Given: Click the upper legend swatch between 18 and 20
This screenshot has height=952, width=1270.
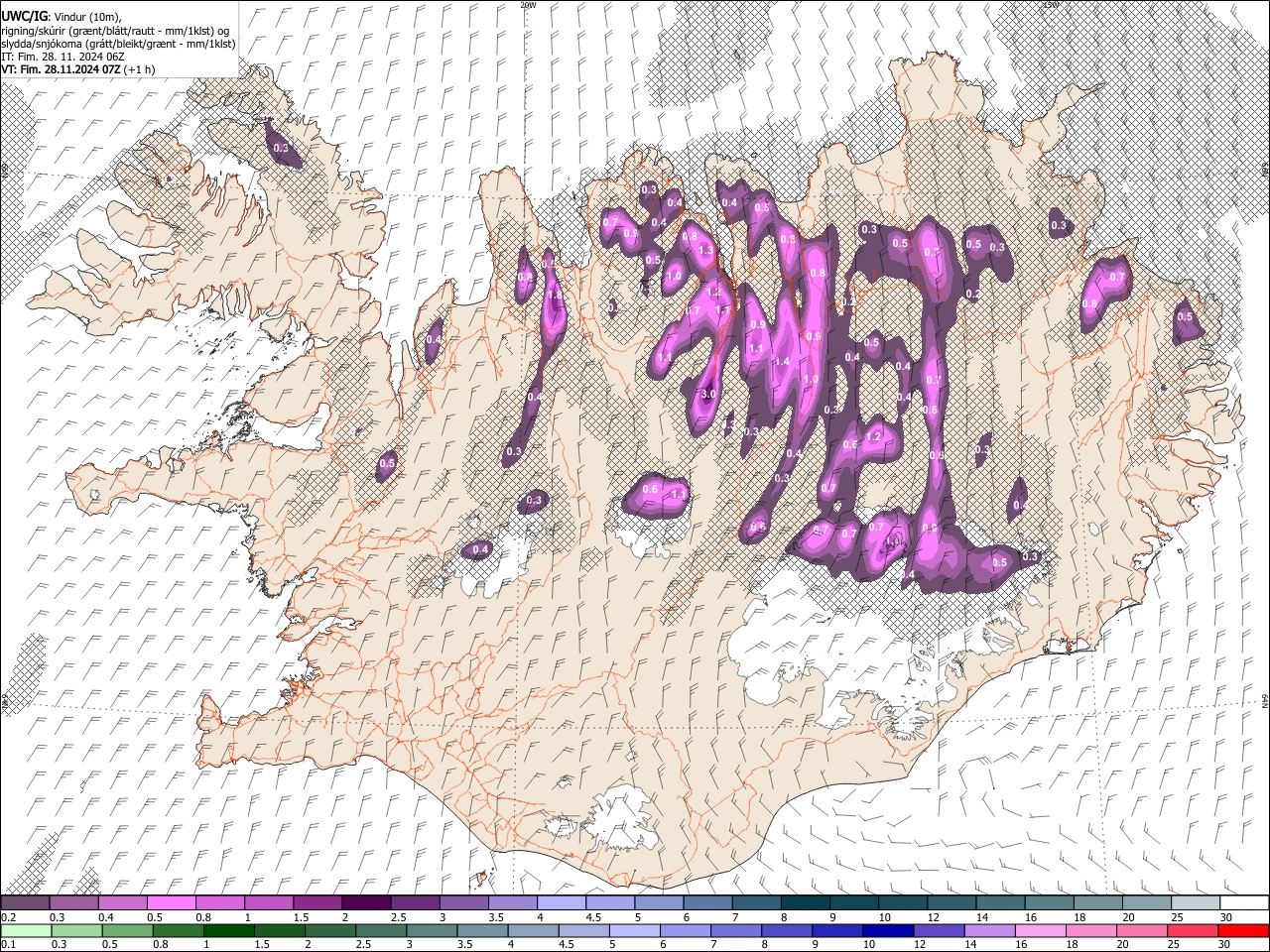Looking at the screenshot, I should [1096, 902].
